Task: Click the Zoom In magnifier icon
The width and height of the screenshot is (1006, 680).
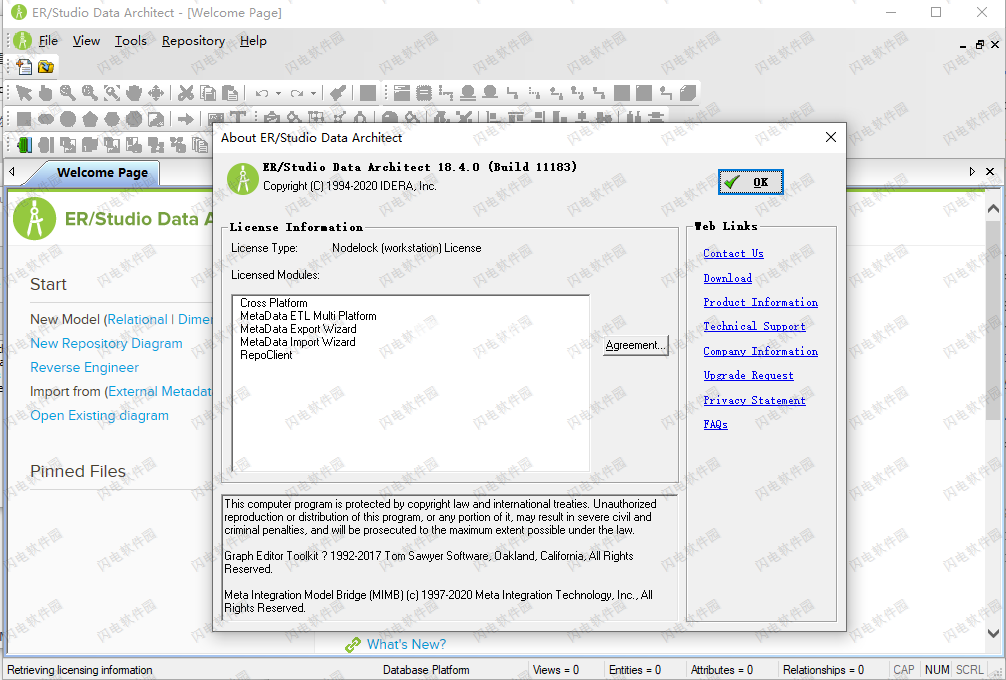Action: (x=68, y=93)
